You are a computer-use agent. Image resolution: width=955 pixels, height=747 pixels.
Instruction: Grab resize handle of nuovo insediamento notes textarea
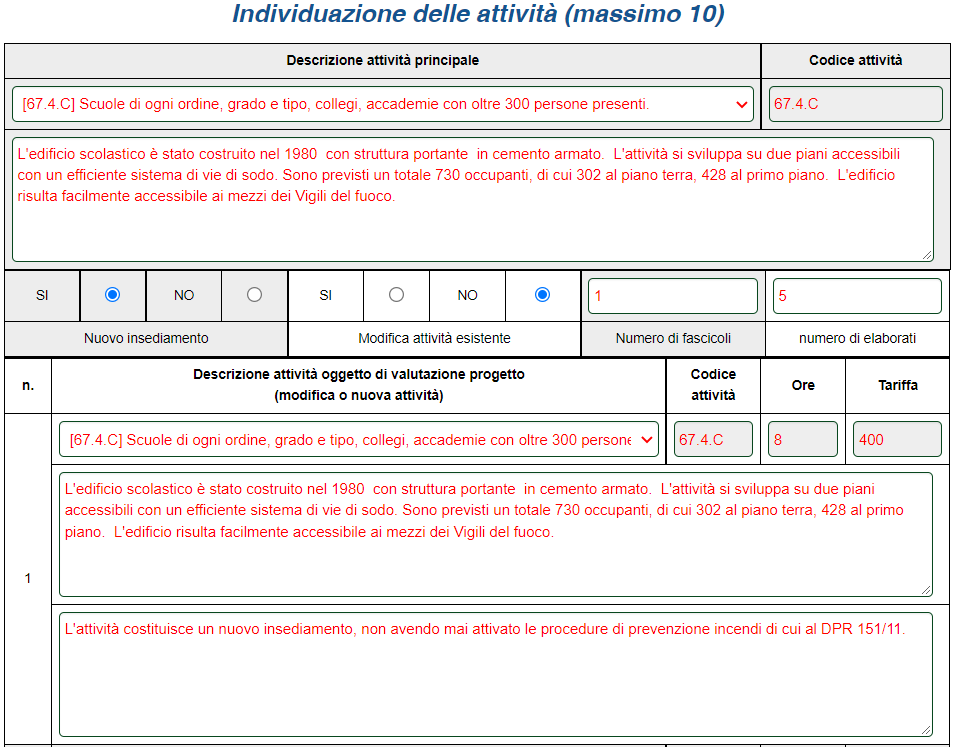pyautogui.click(x=926, y=730)
